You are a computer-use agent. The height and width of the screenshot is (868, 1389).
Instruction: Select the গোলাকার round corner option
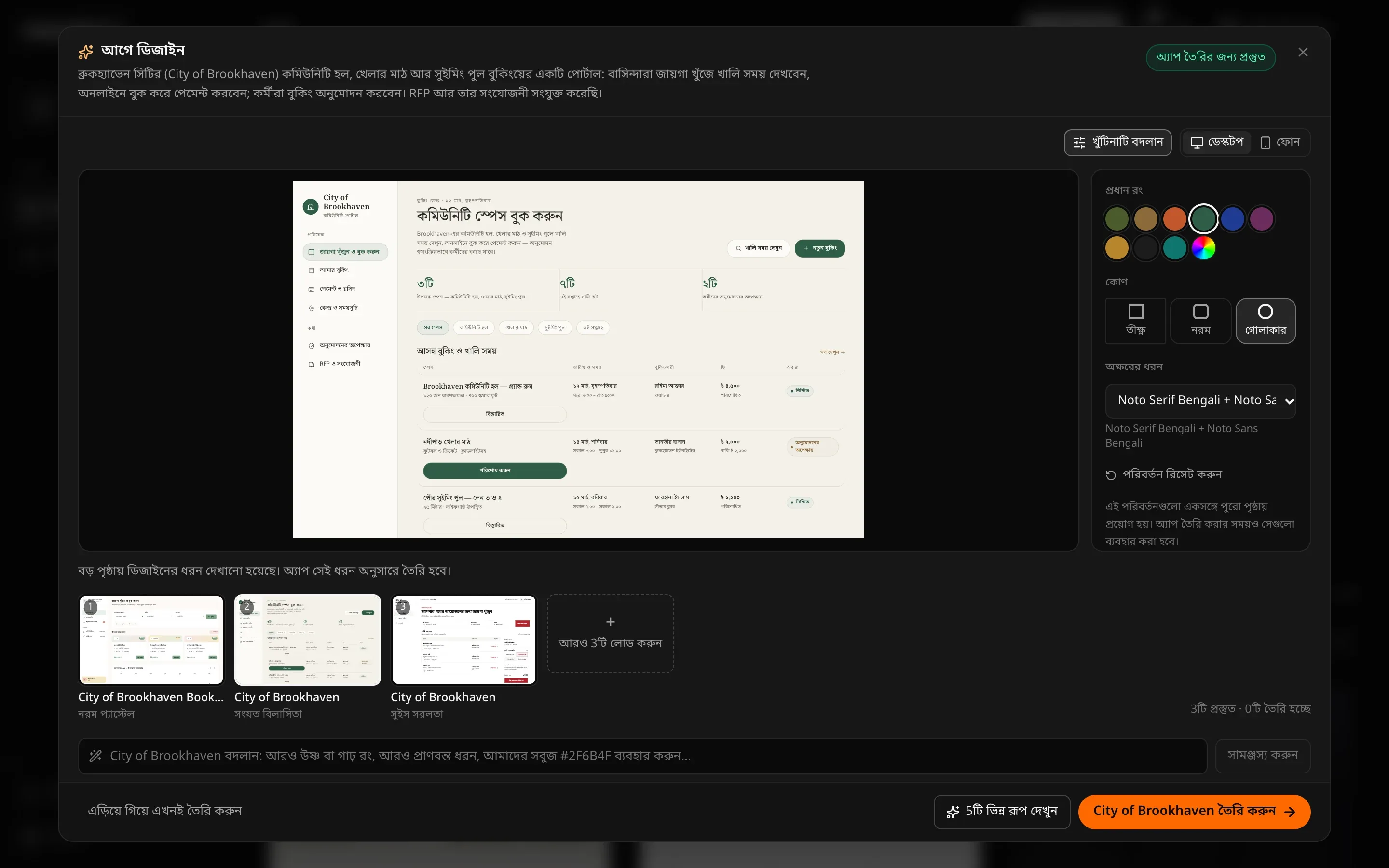1265,321
